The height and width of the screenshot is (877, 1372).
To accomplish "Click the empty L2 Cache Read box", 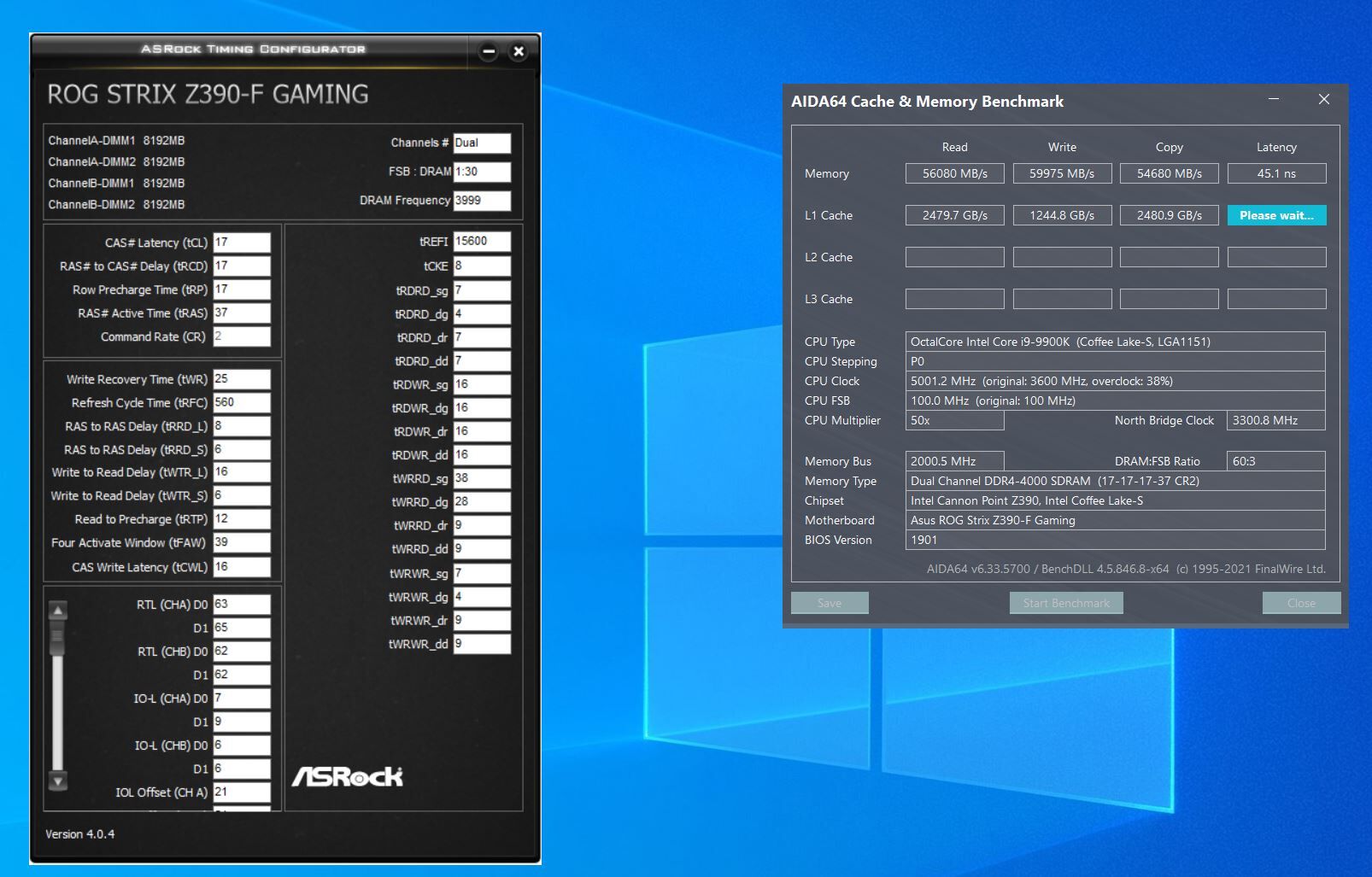I will pos(954,257).
